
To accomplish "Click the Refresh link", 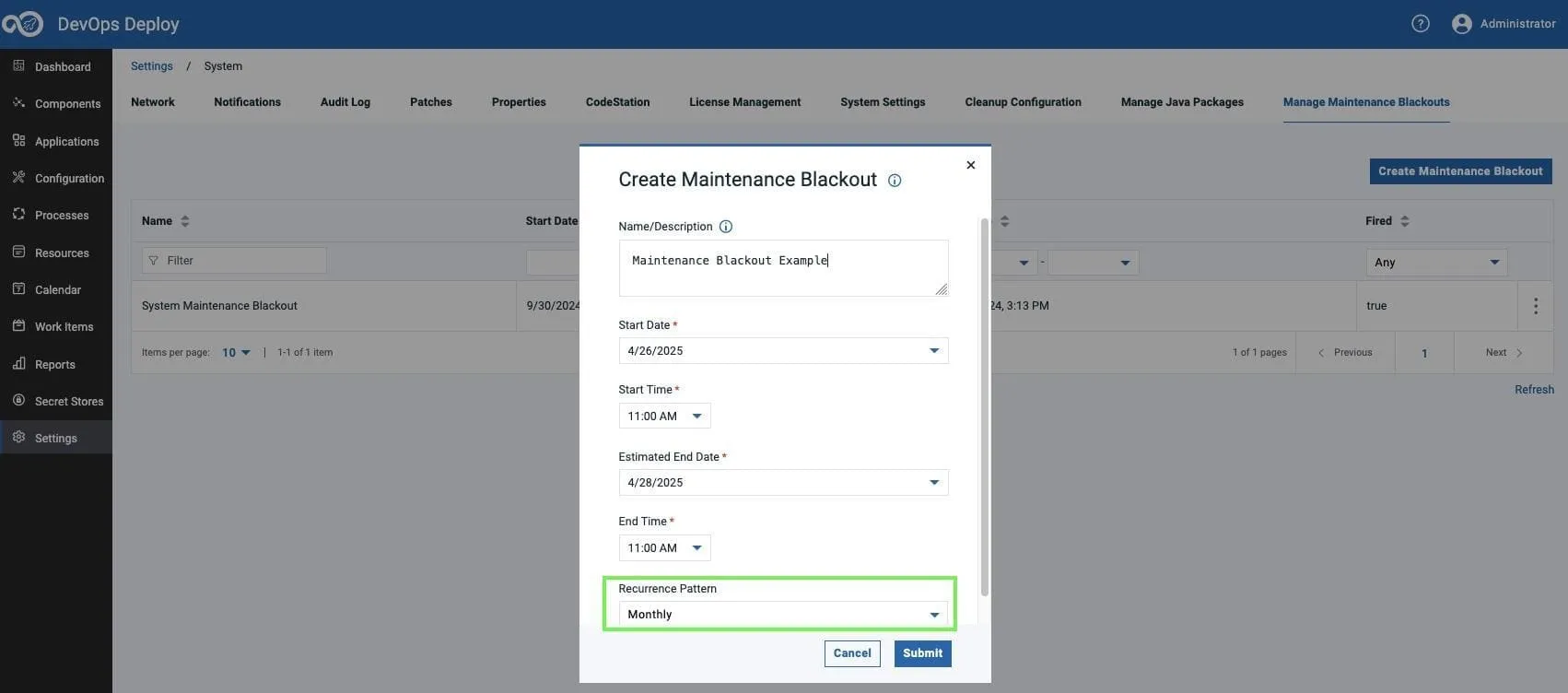I will pos(1534,390).
